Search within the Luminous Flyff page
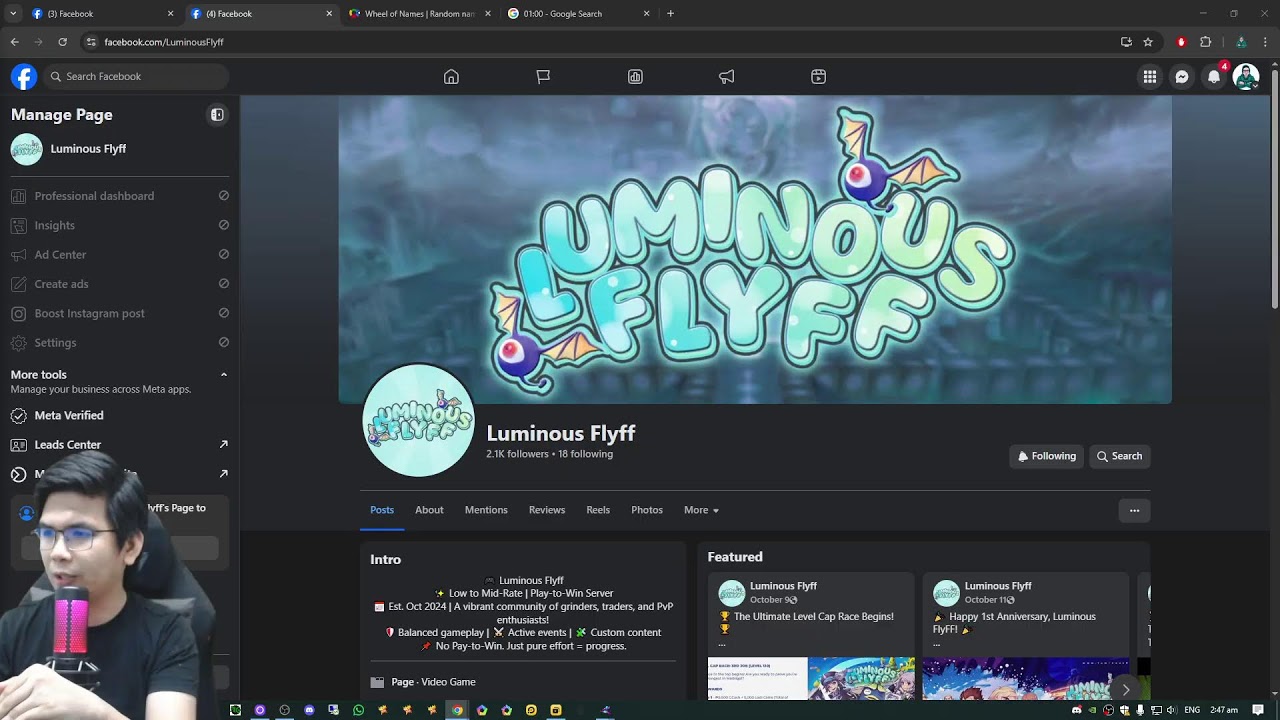 coord(1119,456)
